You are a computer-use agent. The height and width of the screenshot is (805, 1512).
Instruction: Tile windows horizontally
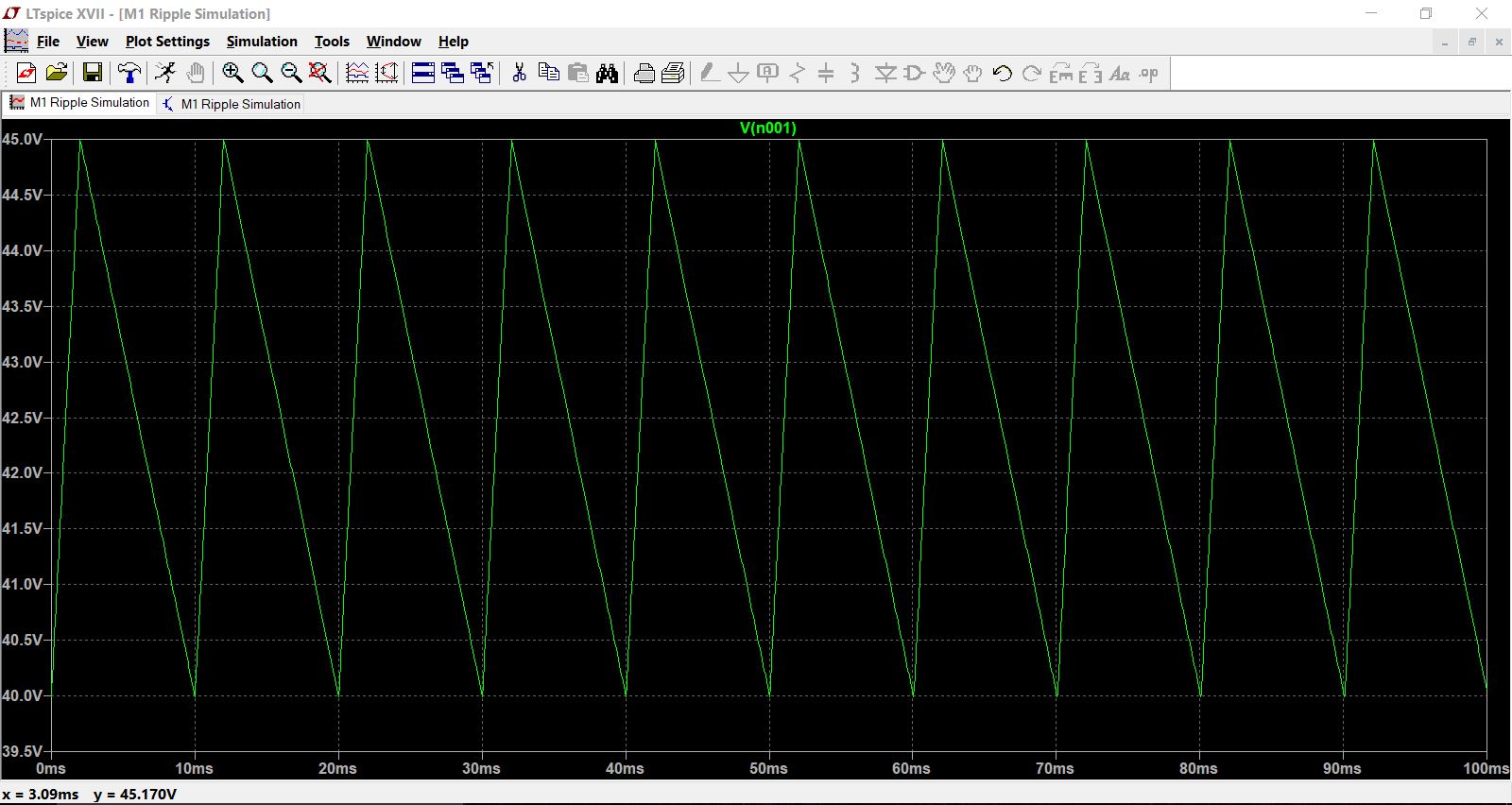423,73
